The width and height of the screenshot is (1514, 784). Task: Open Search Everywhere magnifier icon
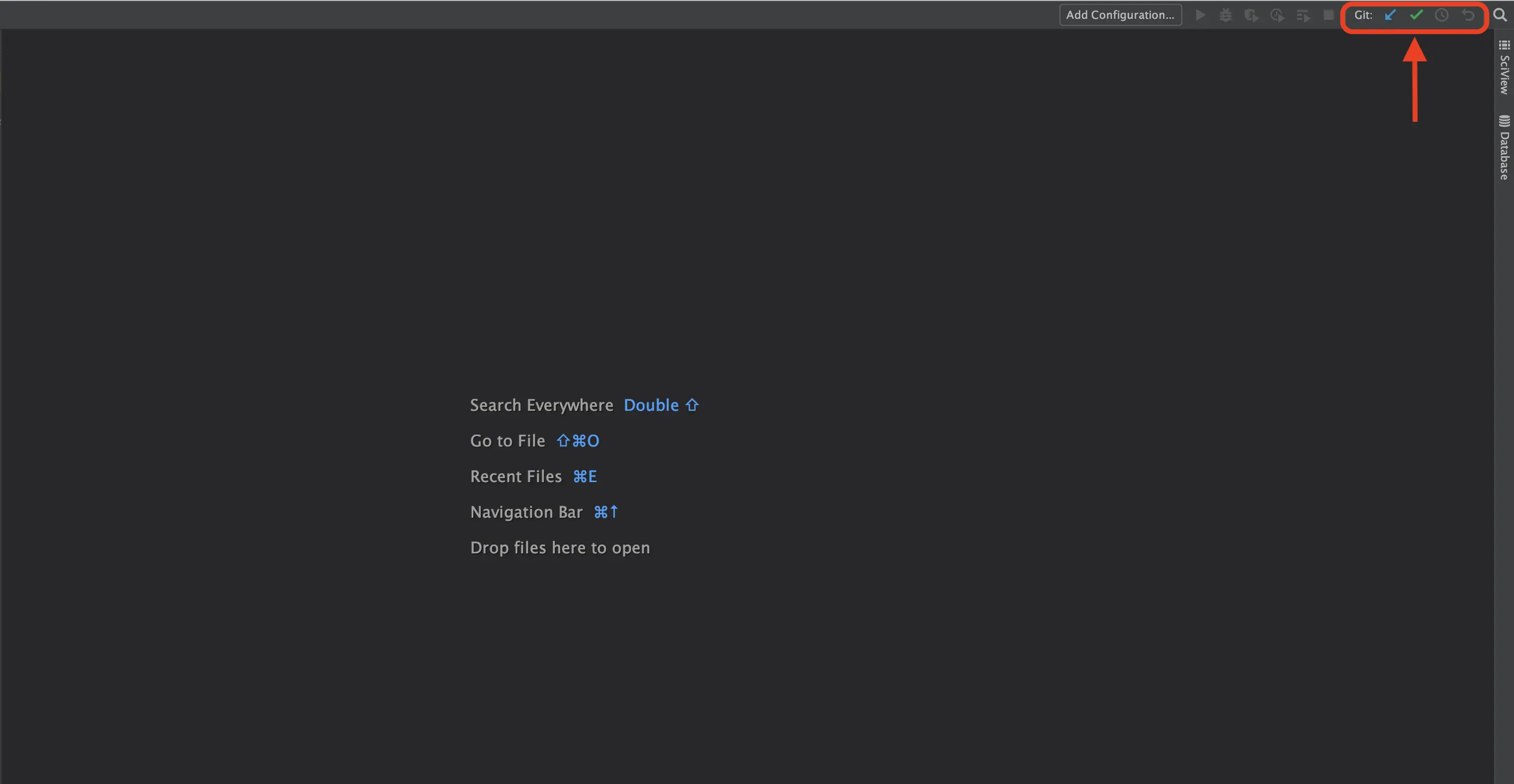click(x=1500, y=16)
